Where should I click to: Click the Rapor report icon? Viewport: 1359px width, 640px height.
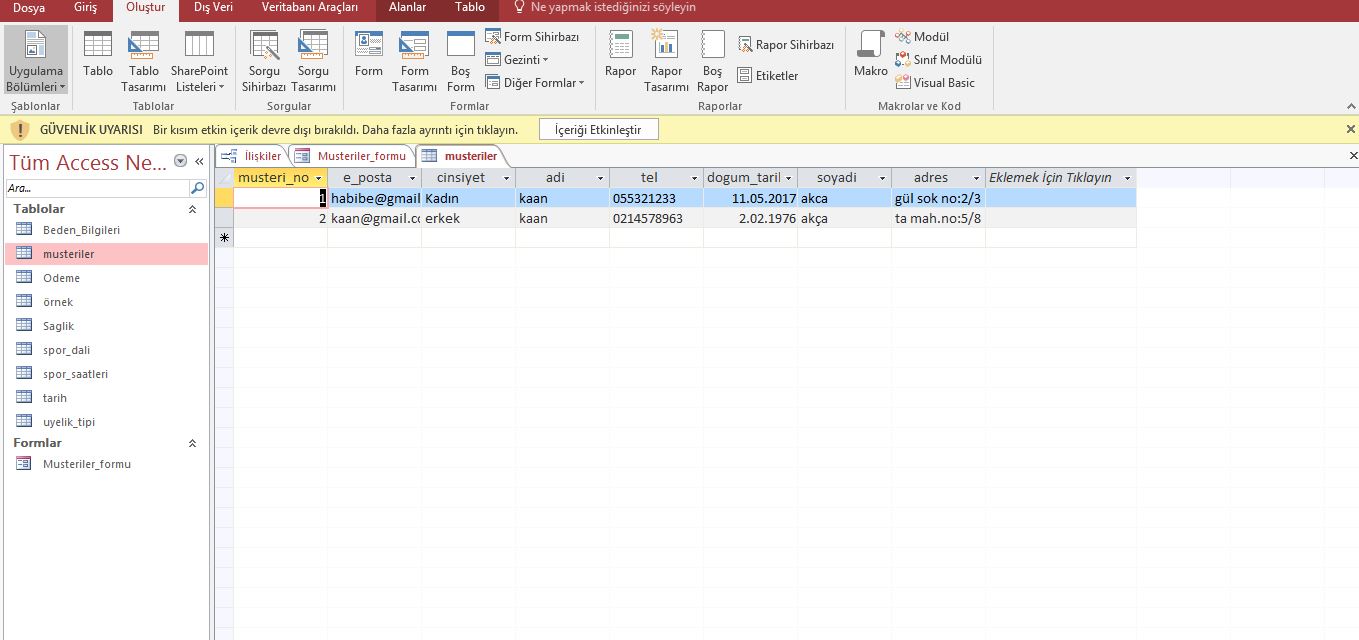click(x=620, y=56)
